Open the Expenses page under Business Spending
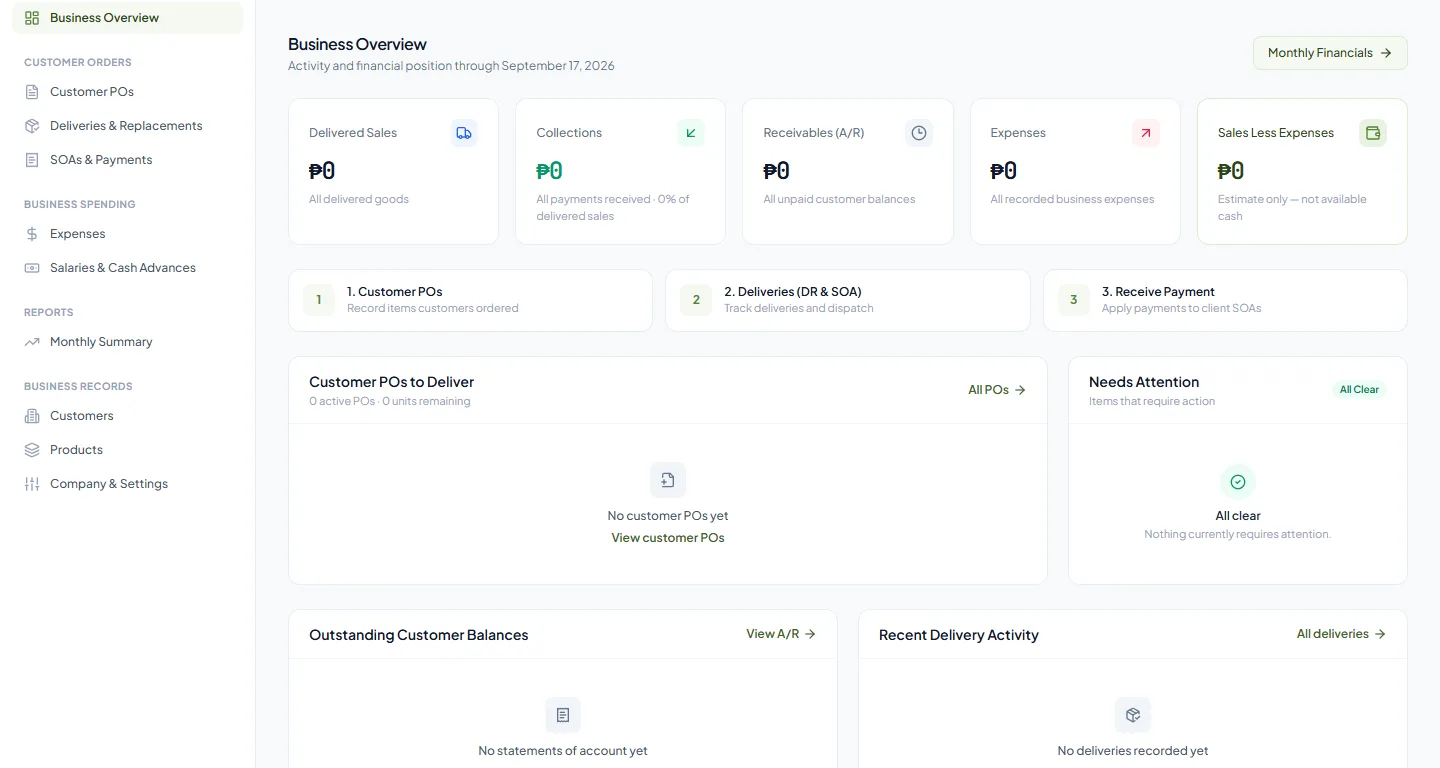This screenshot has height=768, width=1440. [x=128, y=234]
